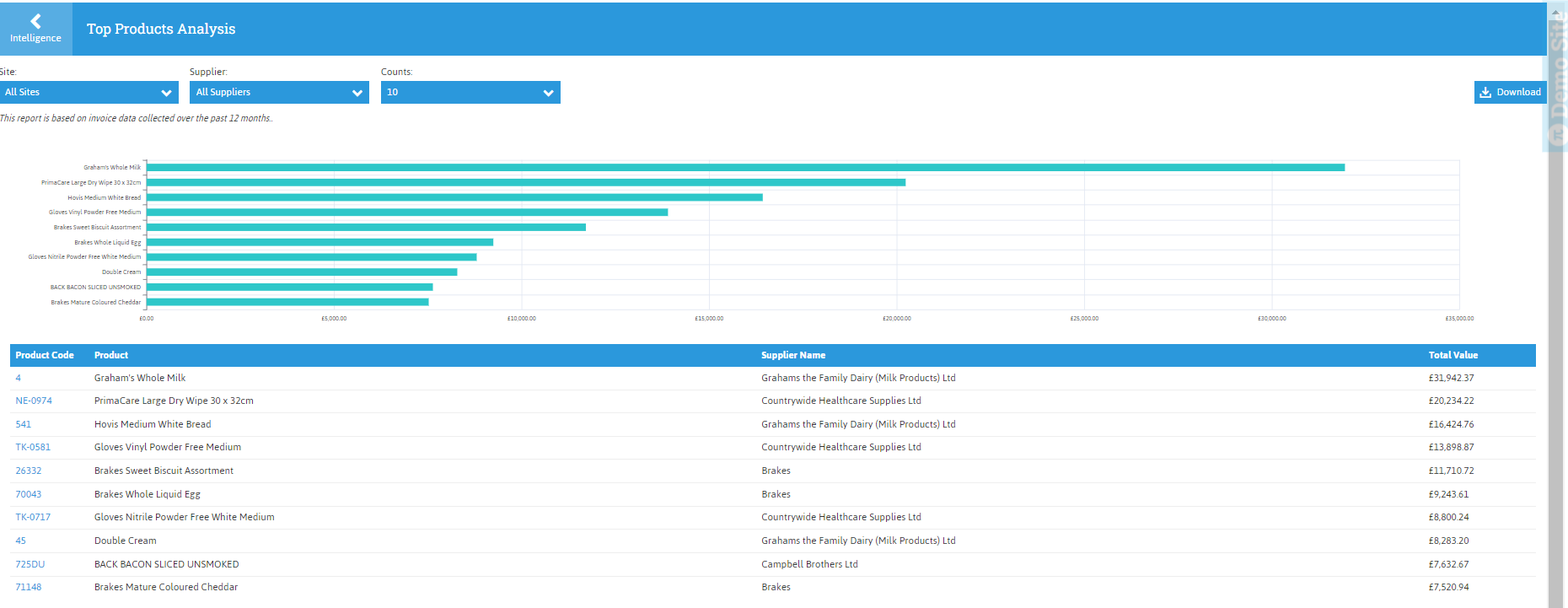The height and width of the screenshot is (608, 1568).
Task: Click the £16,424.76 total value
Action: (1451, 424)
